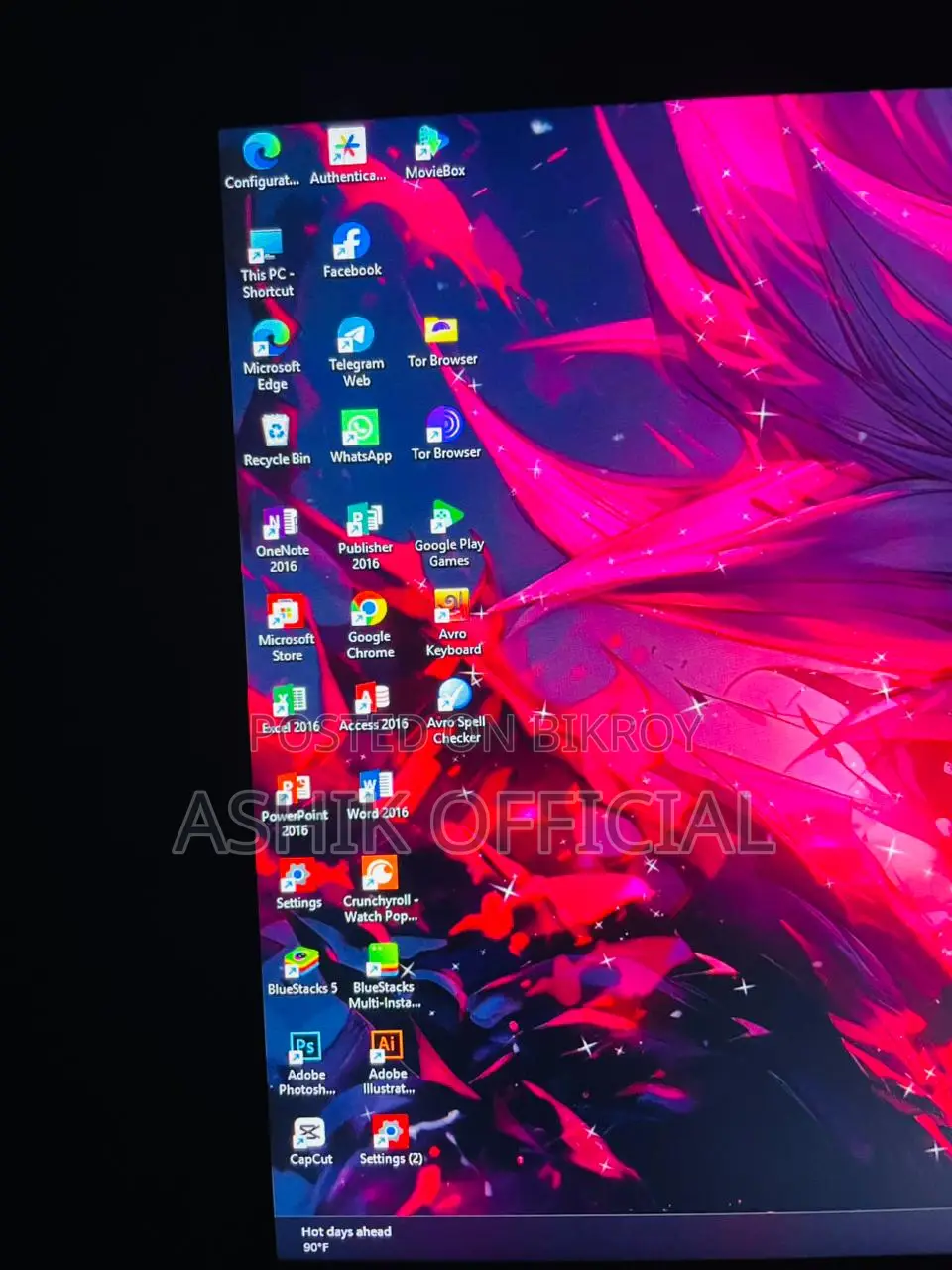Launch BlueStacks Multi-Insta... manager
Image resolution: width=952 pixels, height=1270 pixels.
384,976
